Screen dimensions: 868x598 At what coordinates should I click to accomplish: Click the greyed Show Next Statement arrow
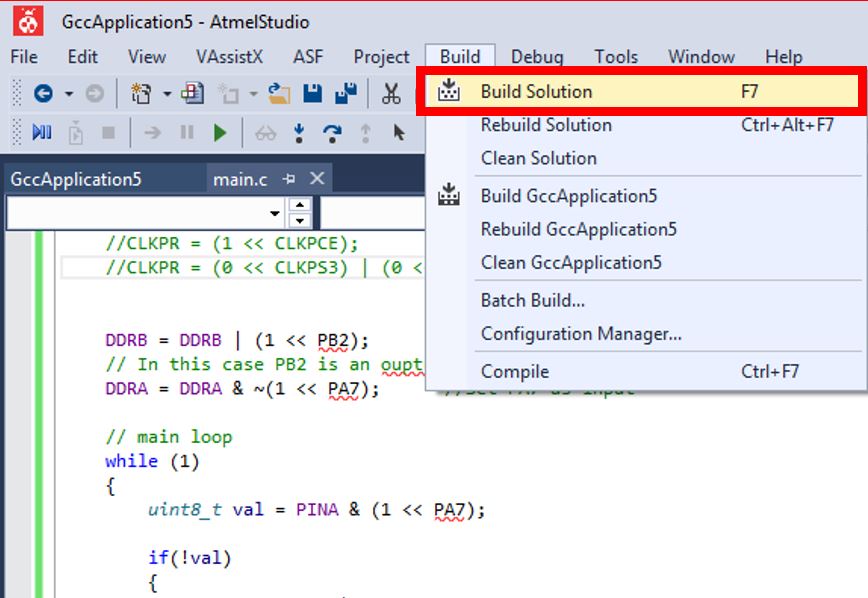point(153,132)
